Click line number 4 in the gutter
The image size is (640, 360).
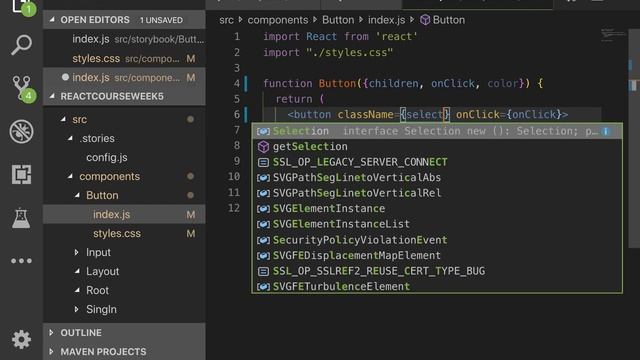(237, 83)
